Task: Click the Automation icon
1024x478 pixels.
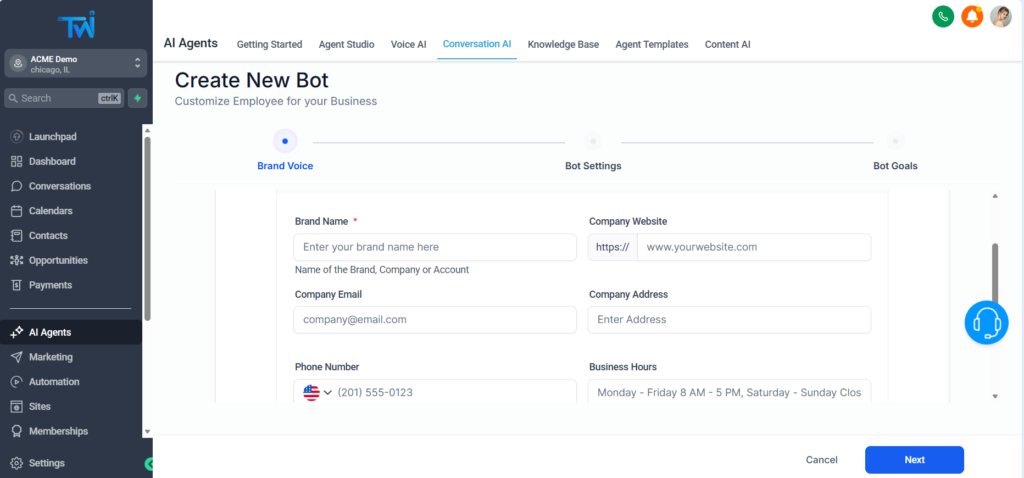Action: point(17,382)
